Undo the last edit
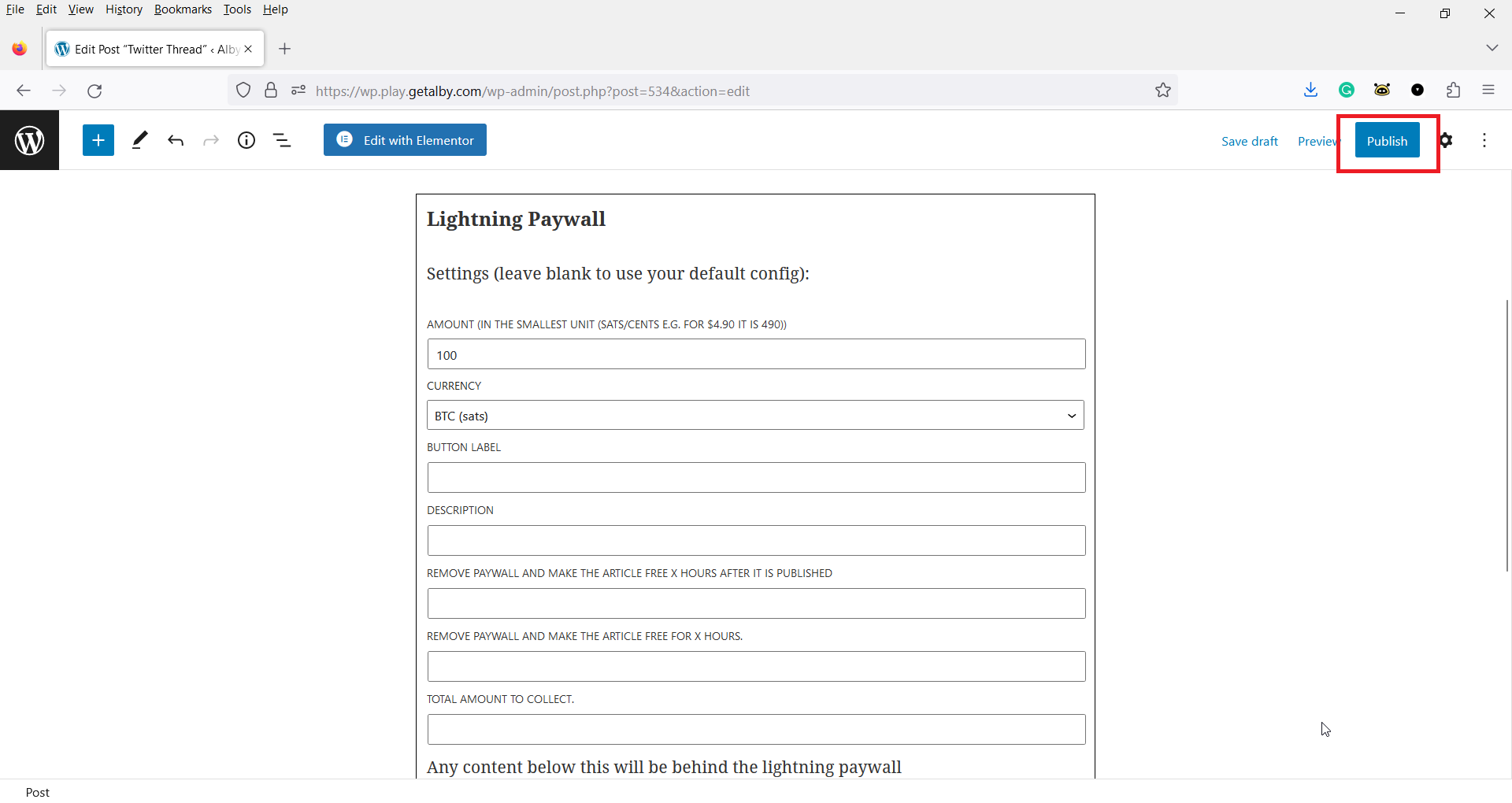The height and width of the screenshot is (803, 1512). click(x=176, y=140)
